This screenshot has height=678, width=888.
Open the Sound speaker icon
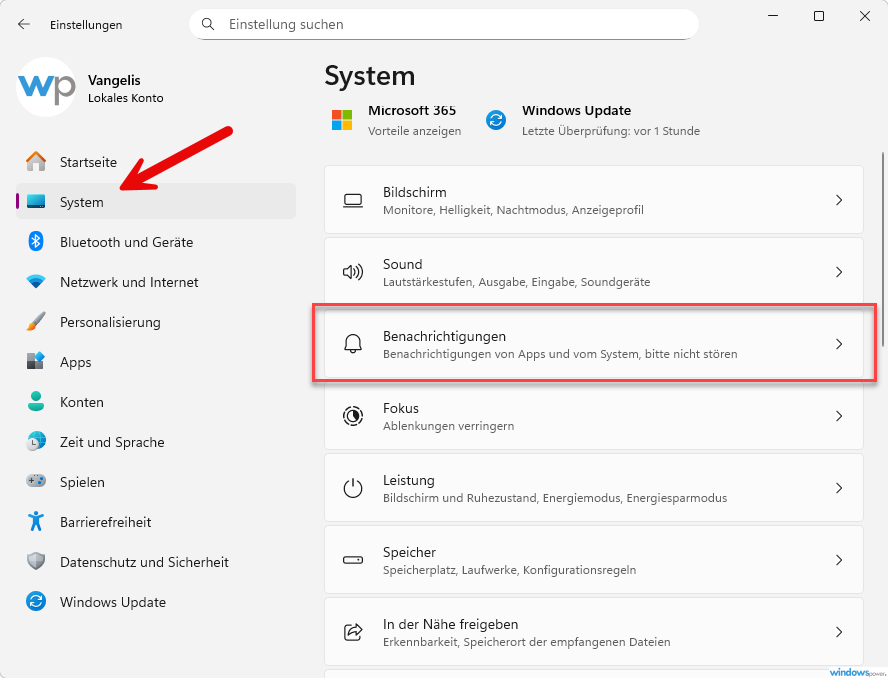[352, 272]
